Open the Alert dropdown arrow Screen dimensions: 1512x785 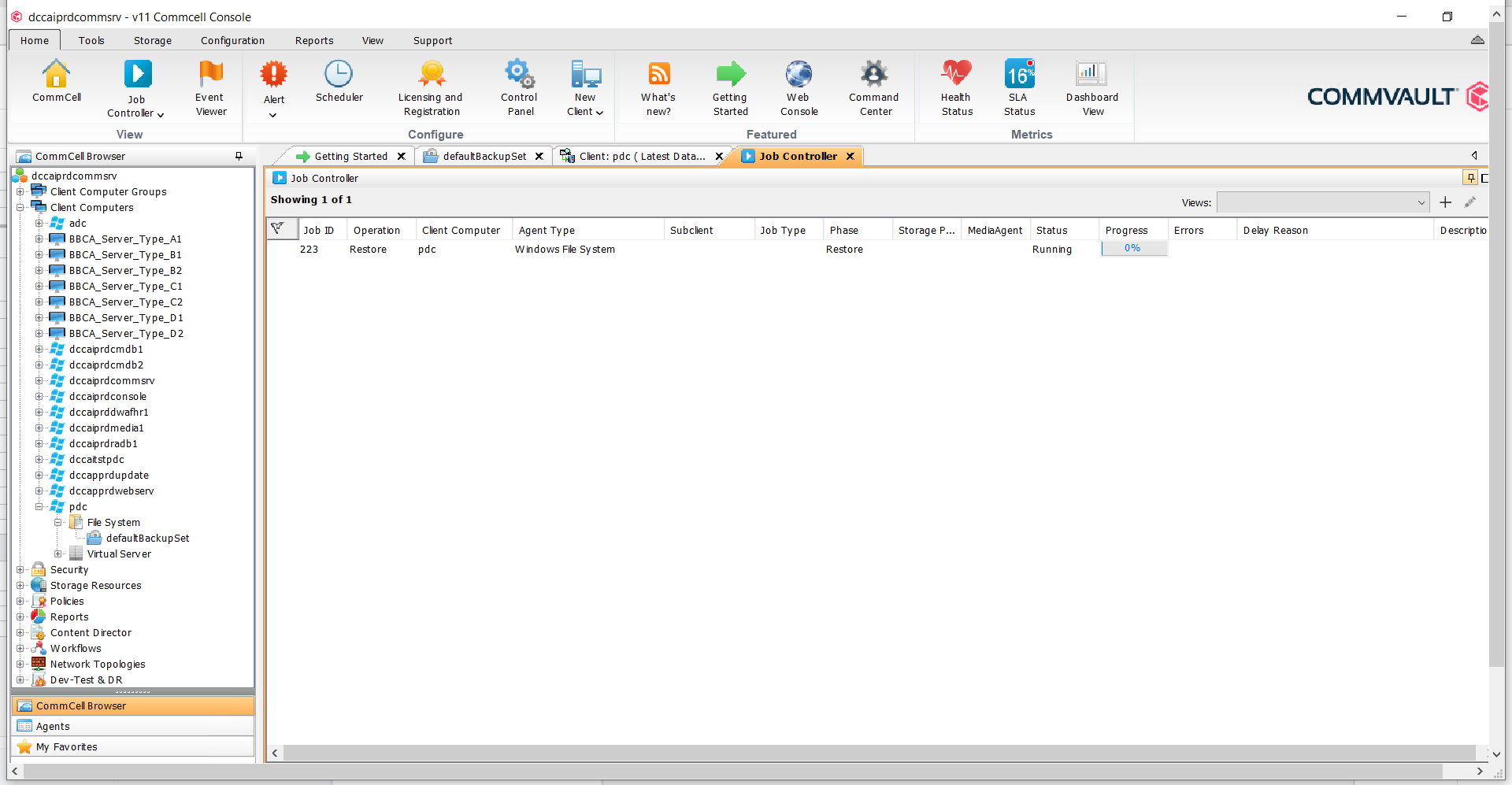click(x=273, y=115)
